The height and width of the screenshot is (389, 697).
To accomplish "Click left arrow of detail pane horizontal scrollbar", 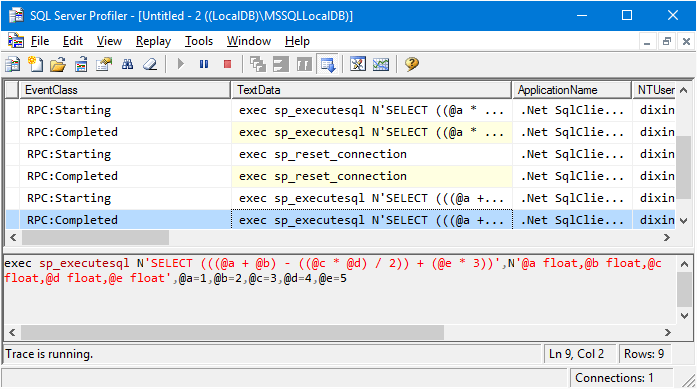I will point(12,333).
